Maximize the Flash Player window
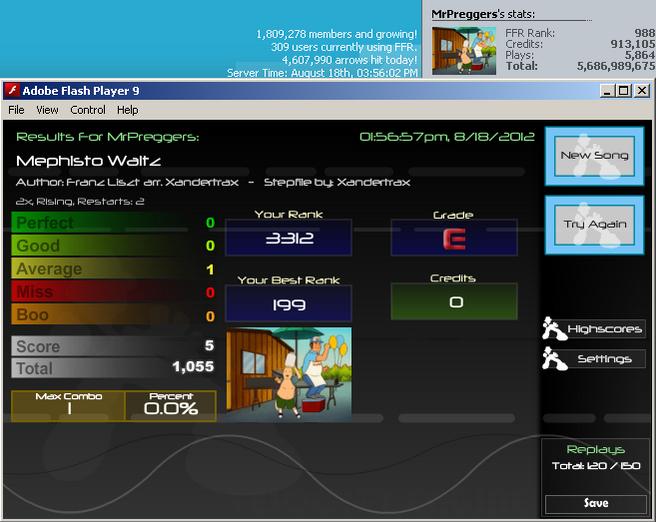The height and width of the screenshot is (522, 656). click(x=623, y=90)
